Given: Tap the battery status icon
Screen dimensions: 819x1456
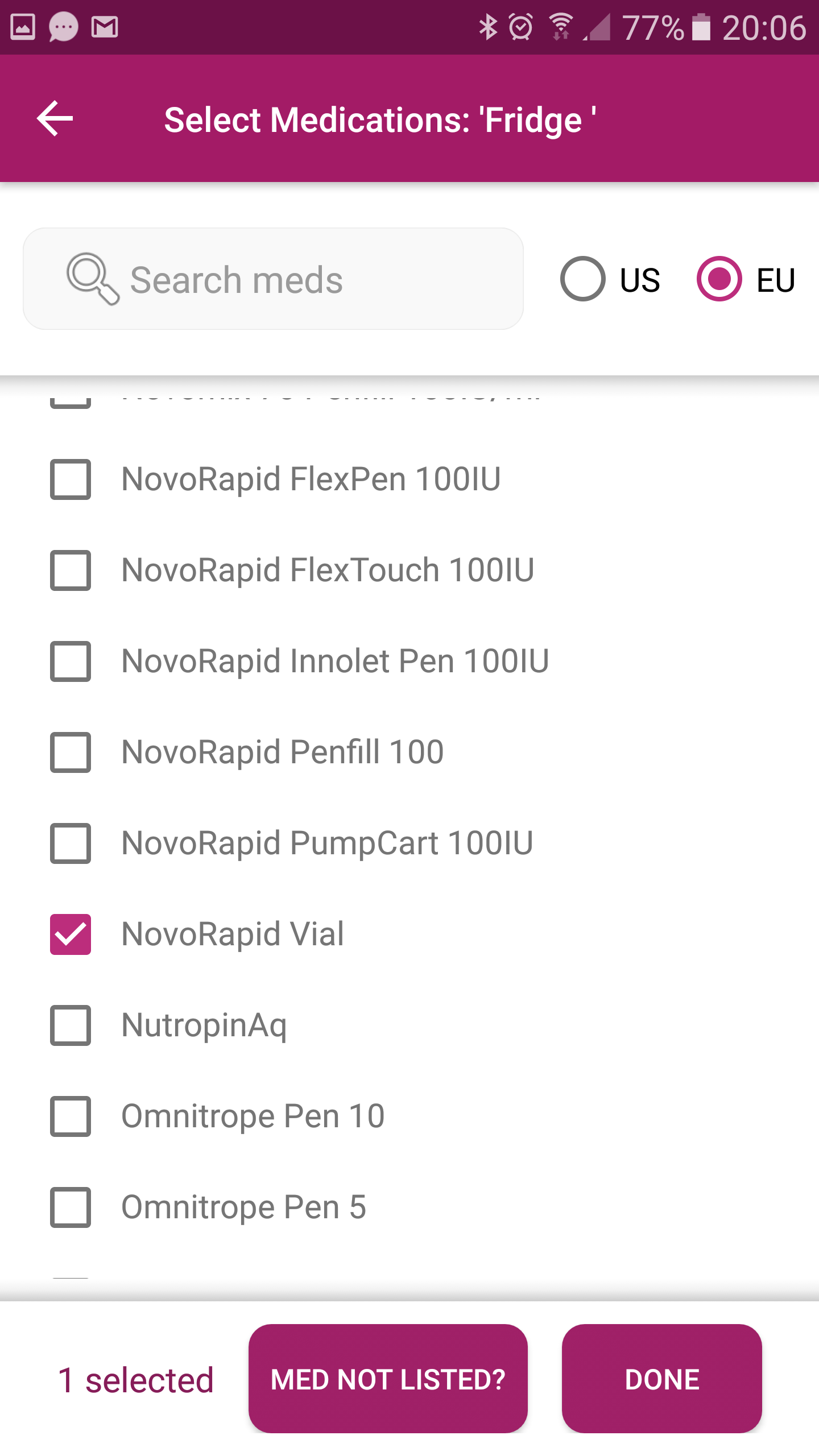Looking at the screenshot, I should (701, 27).
